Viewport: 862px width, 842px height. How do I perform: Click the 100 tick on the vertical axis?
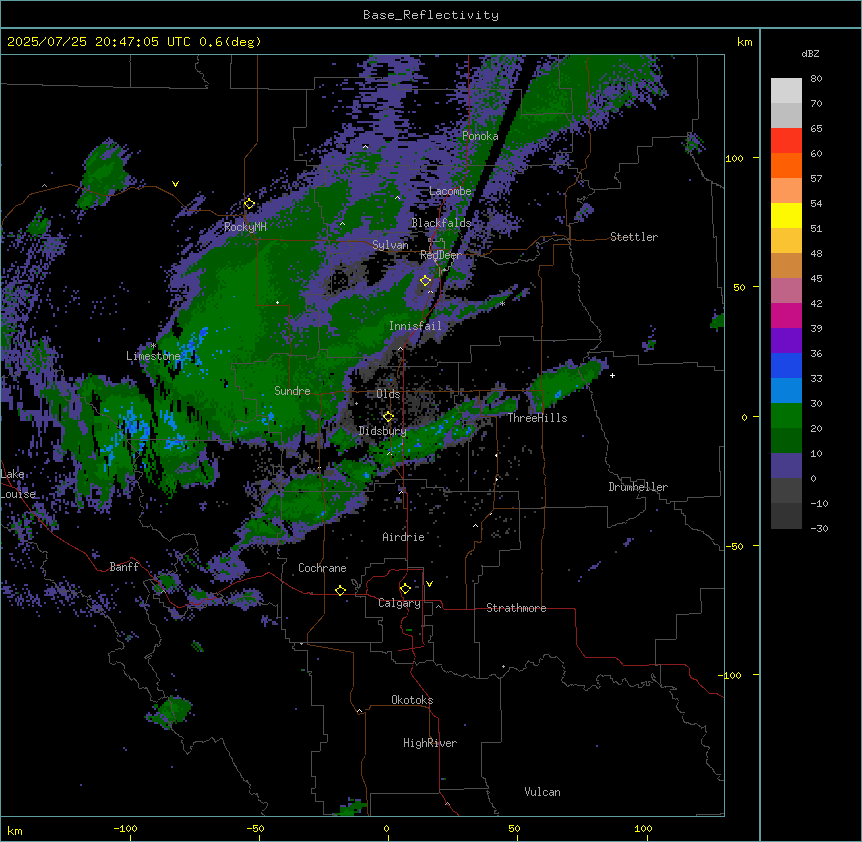pyautogui.click(x=734, y=158)
